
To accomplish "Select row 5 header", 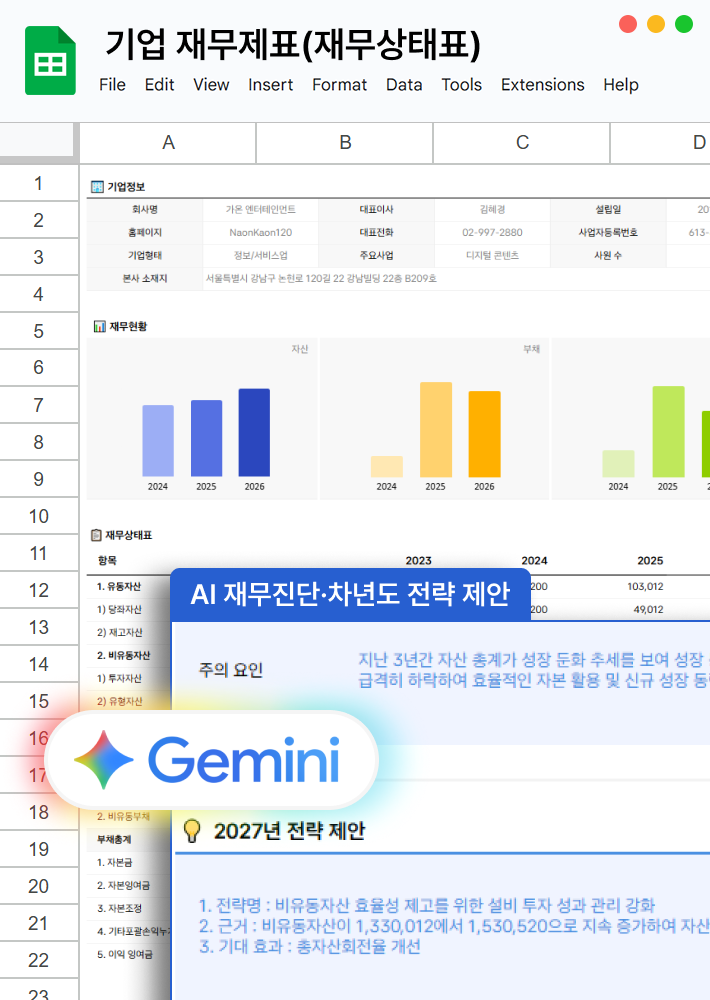I will pos(38,331).
